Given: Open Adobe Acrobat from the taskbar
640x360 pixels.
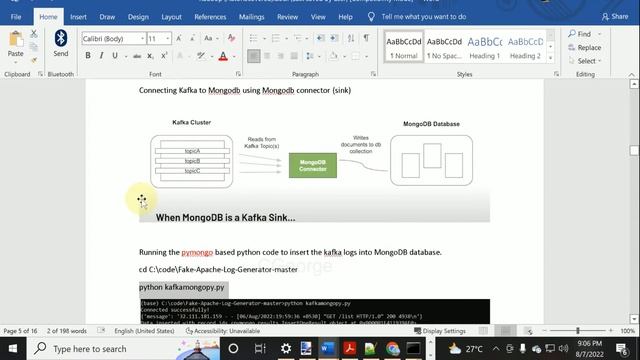Looking at the screenshot, I should click(x=349, y=349).
